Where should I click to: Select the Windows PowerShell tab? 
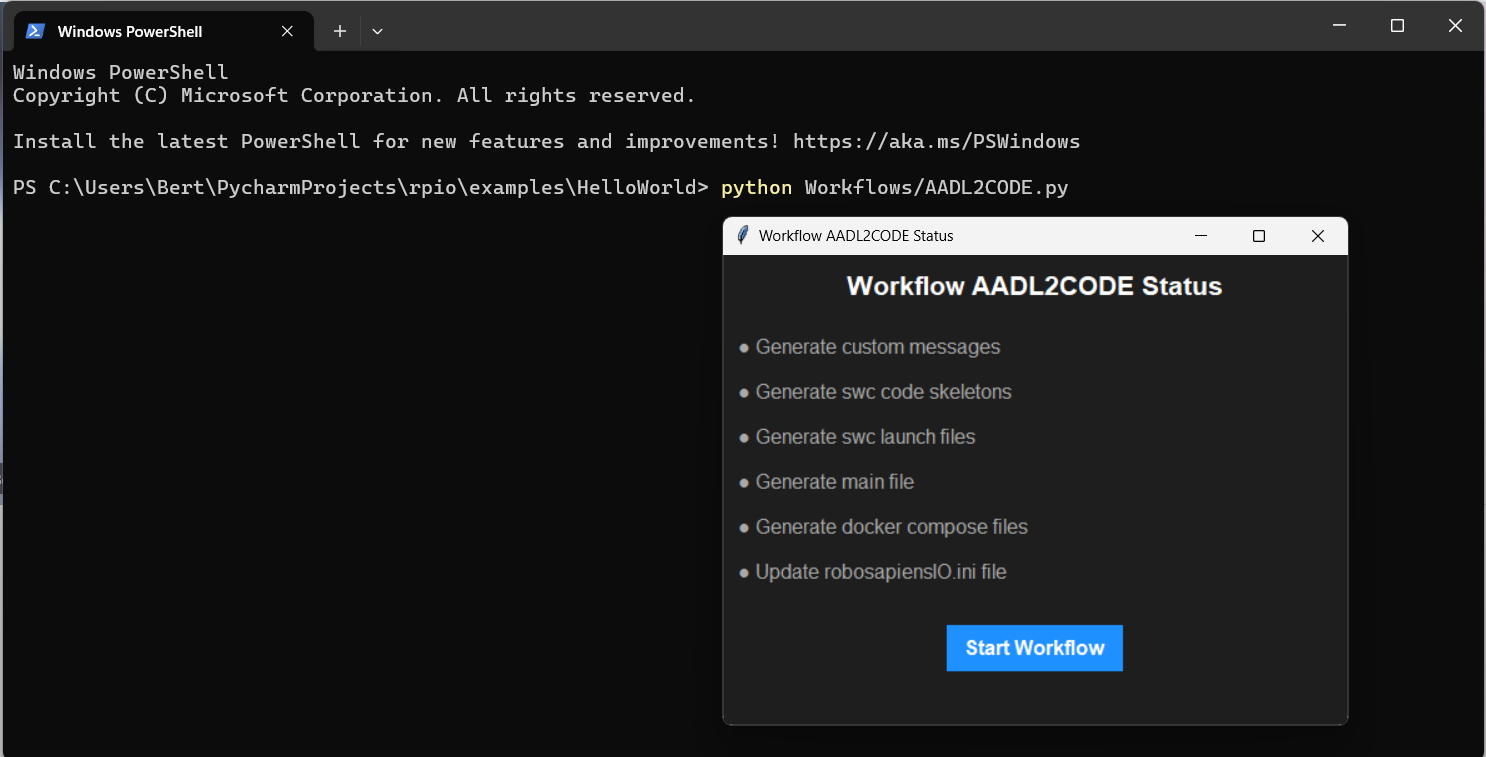pos(130,31)
